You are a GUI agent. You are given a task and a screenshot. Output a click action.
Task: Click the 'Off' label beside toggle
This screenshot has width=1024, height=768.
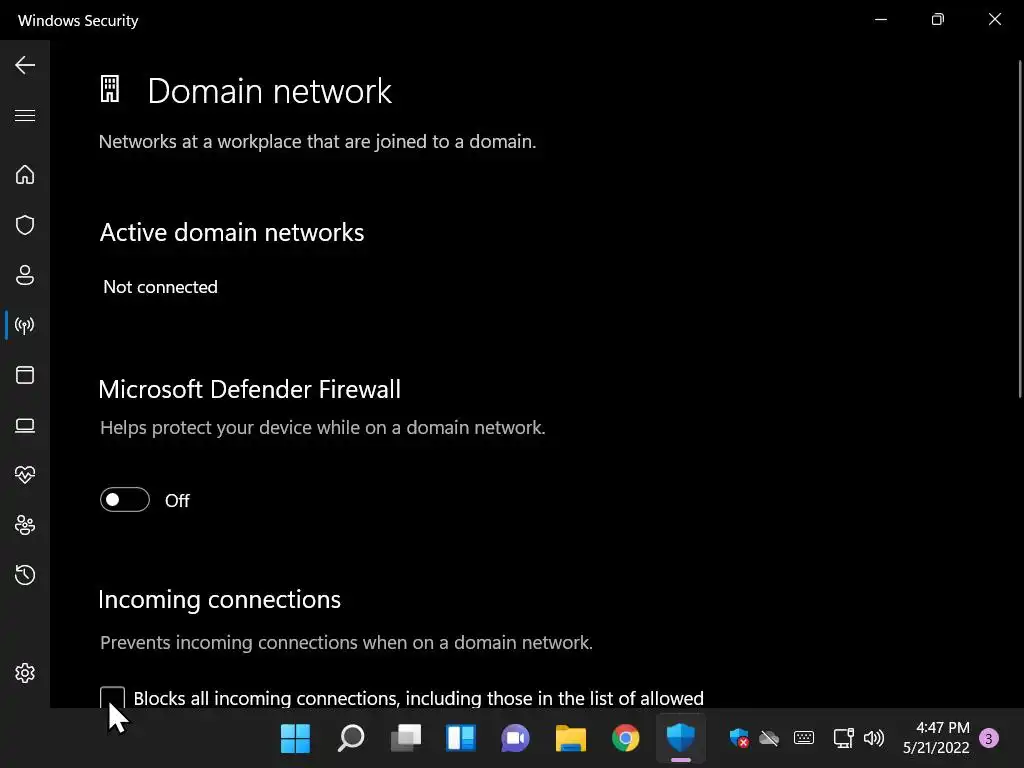[x=177, y=501]
